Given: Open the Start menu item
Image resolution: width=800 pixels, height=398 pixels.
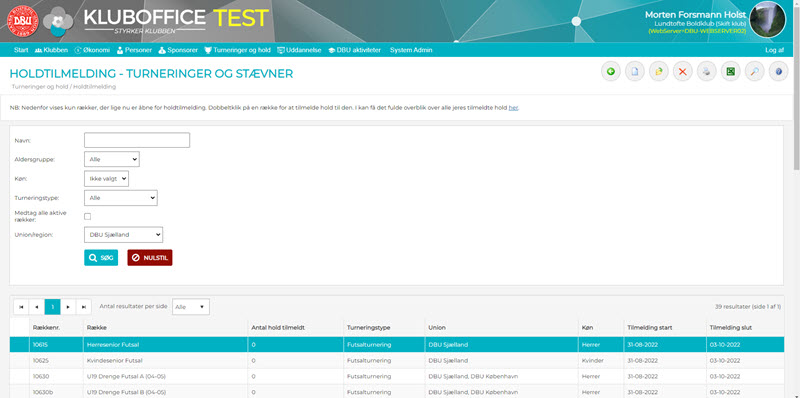Looking at the screenshot, I should tap(21, 50).
